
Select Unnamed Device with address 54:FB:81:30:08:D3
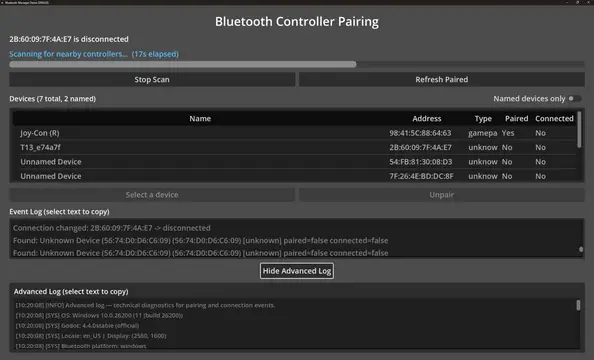tap(294, 162)
